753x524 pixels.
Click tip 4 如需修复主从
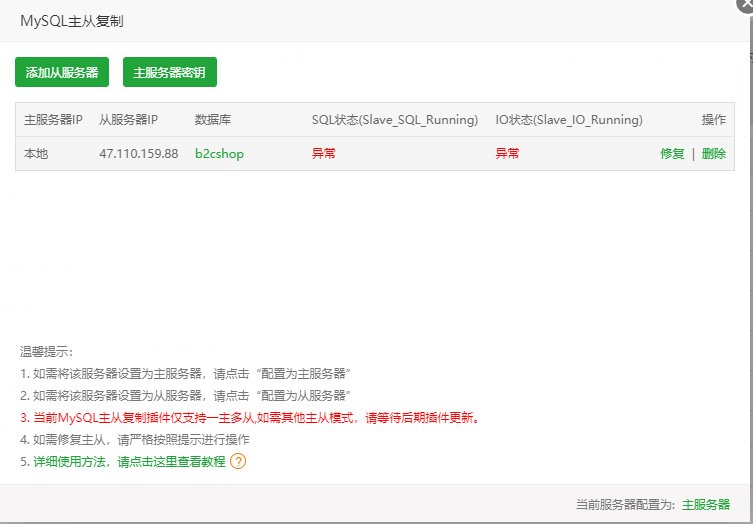coord(135,439)
